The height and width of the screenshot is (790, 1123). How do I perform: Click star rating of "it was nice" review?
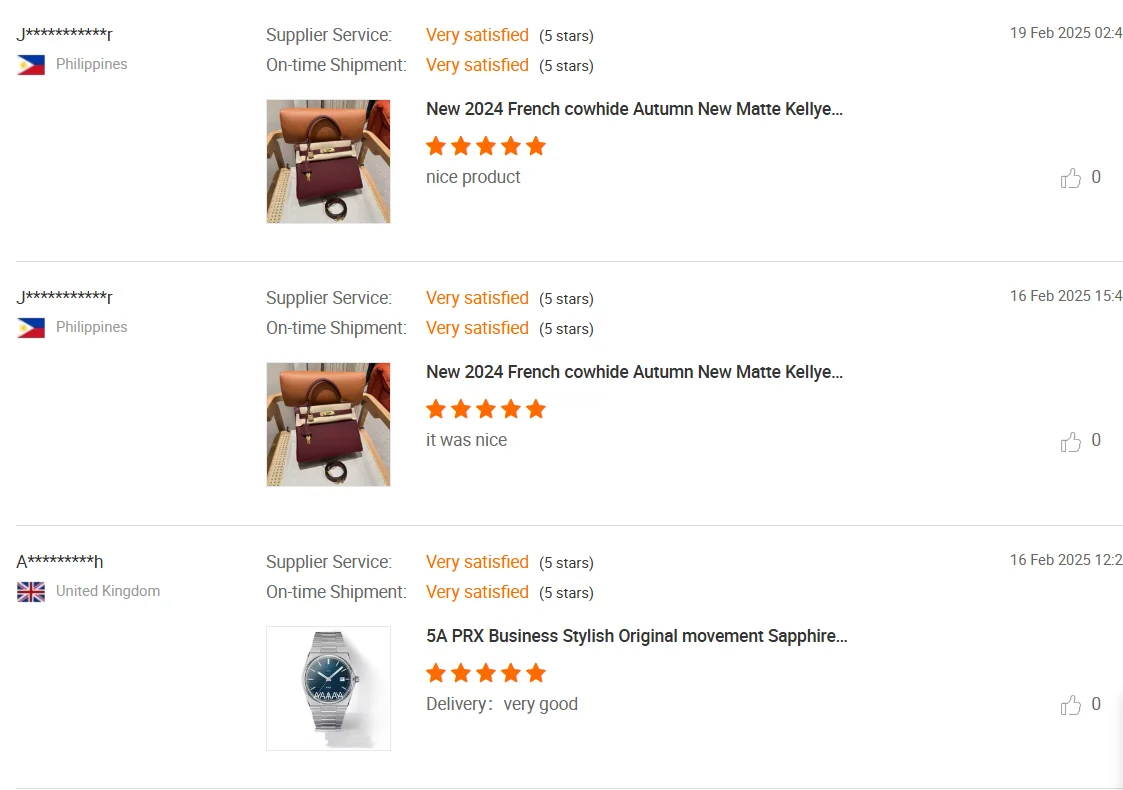[486, 409]
